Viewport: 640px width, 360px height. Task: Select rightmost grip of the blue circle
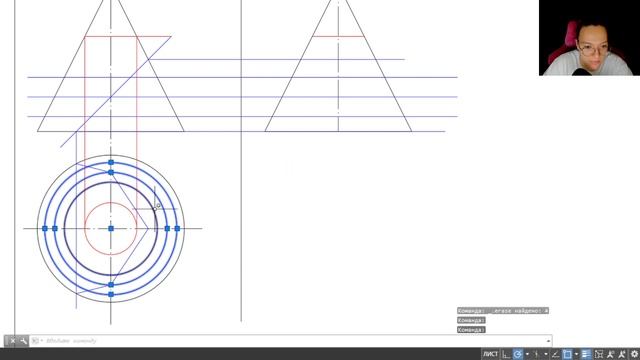(x=177, y=229)
